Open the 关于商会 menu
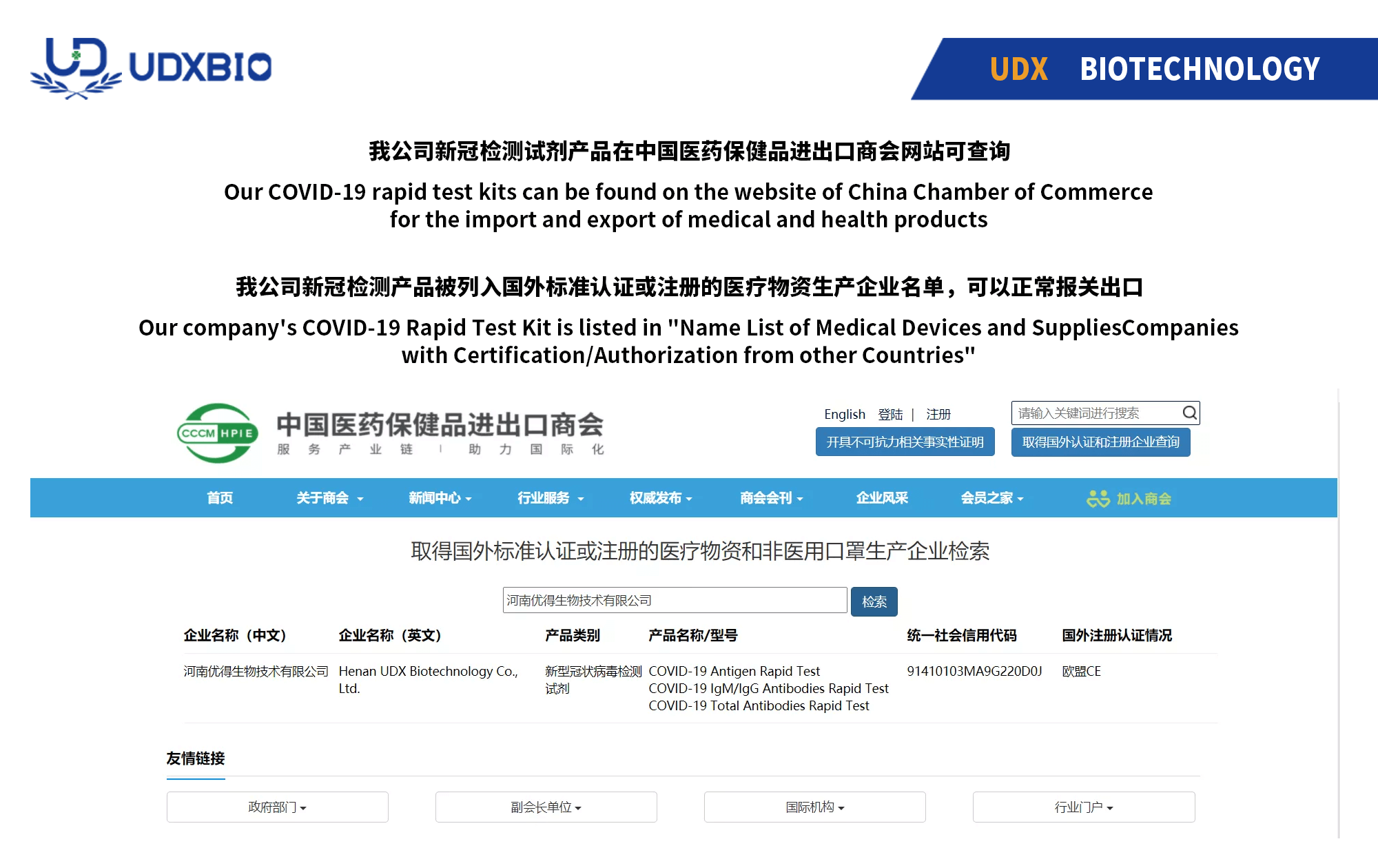The width and height of the screenshot is (1378, 868). (329, 497)
